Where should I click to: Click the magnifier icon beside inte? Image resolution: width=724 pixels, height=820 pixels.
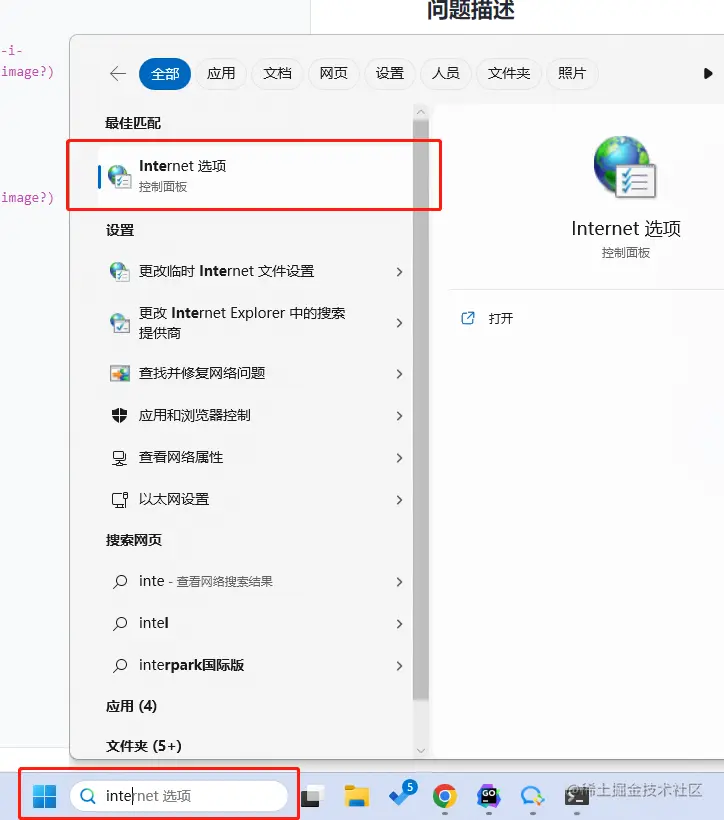click(x=120, y=582)
